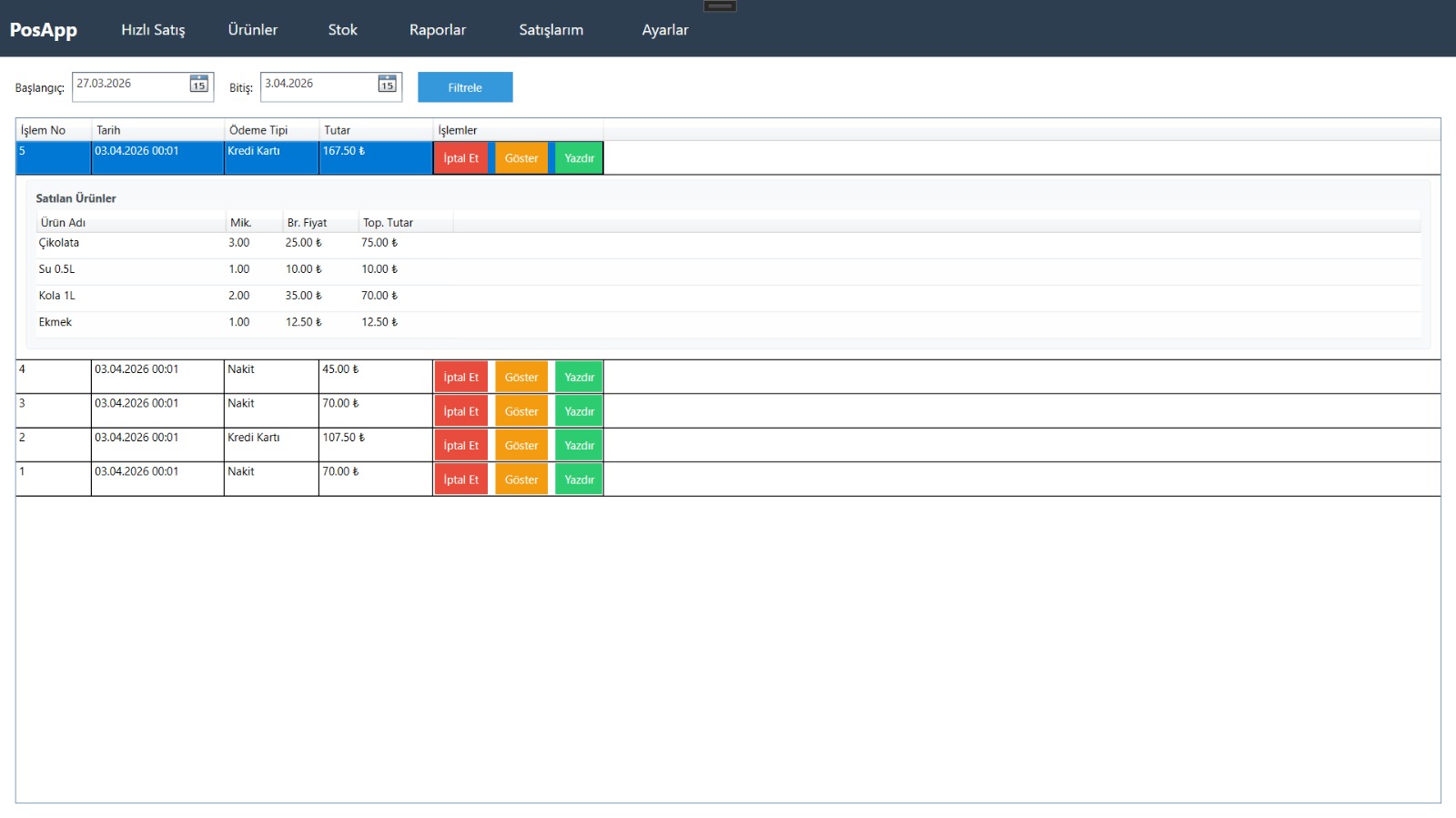Collapse sale 5 details with Göster
Image resolution: width=1456 pixels, height=818 pixels.
pos(521,158)
